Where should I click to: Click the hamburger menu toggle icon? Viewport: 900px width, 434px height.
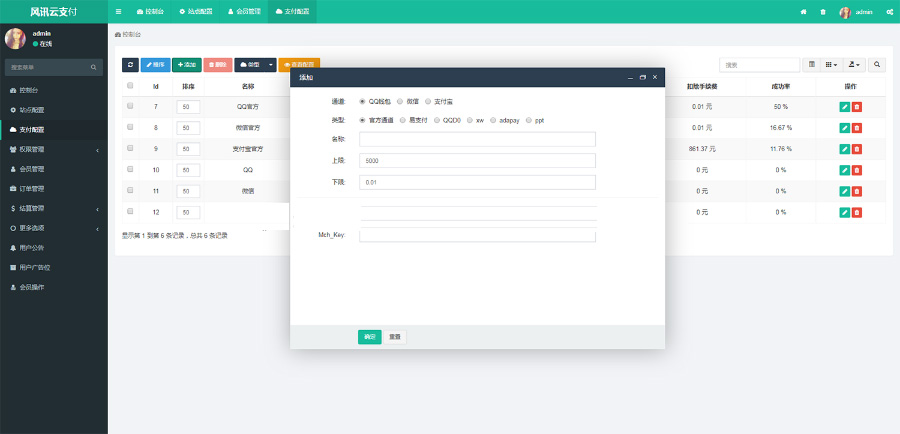(119, 12)
